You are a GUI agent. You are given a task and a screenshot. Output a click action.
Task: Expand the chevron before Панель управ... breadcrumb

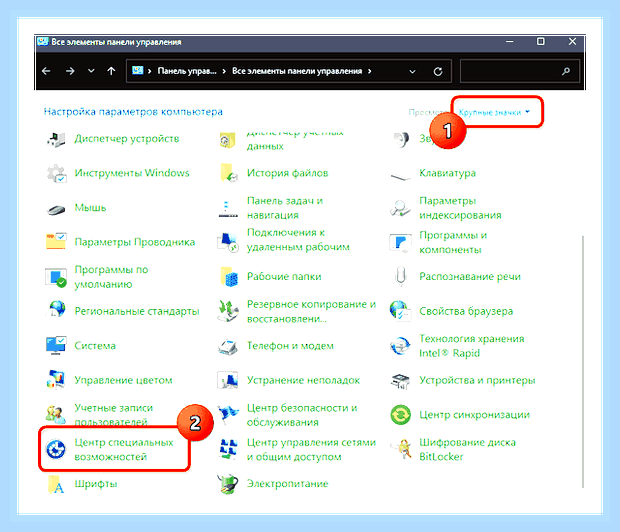[x=149, y=71]
